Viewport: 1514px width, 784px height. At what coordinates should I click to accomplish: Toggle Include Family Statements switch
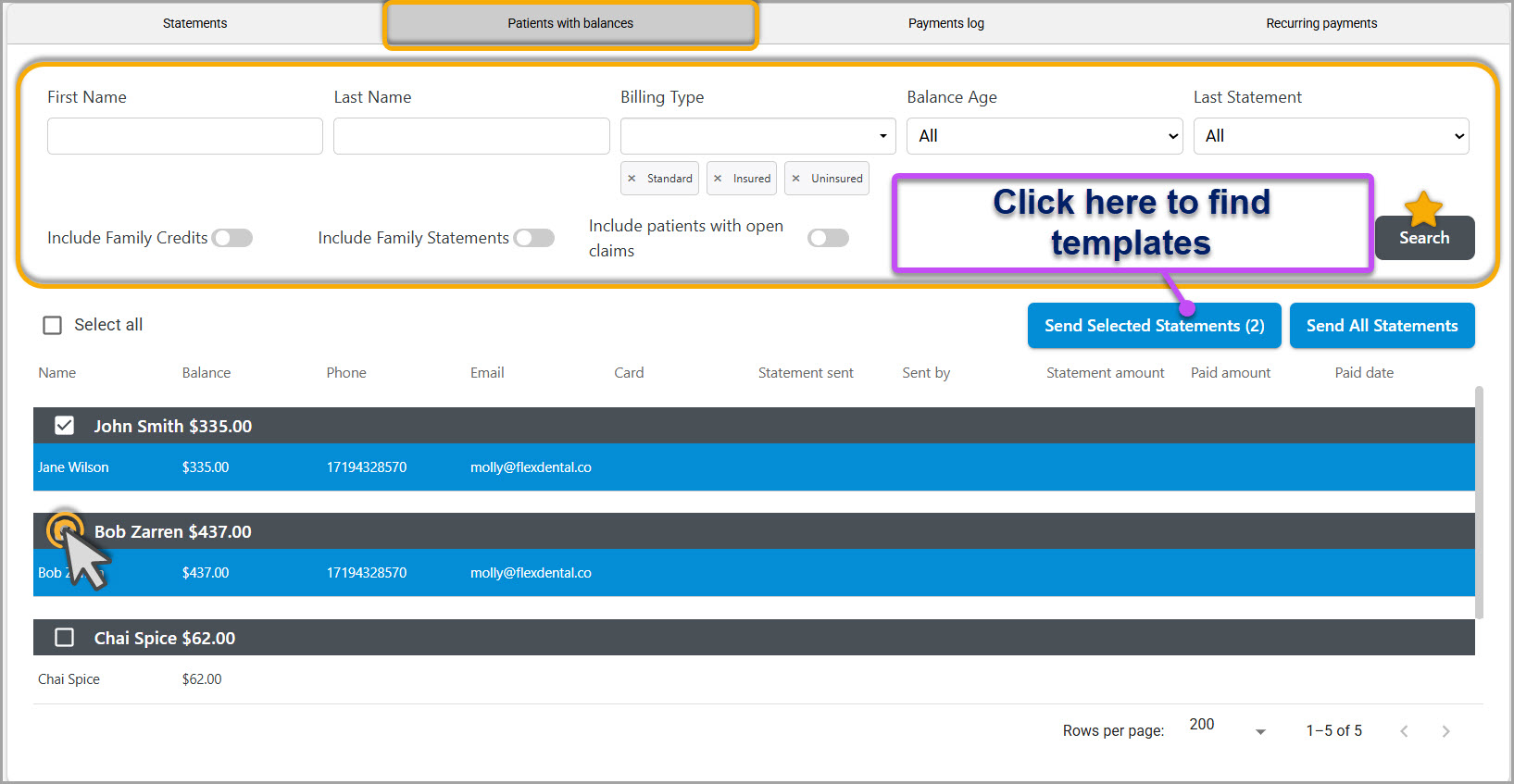pos(534,238)
